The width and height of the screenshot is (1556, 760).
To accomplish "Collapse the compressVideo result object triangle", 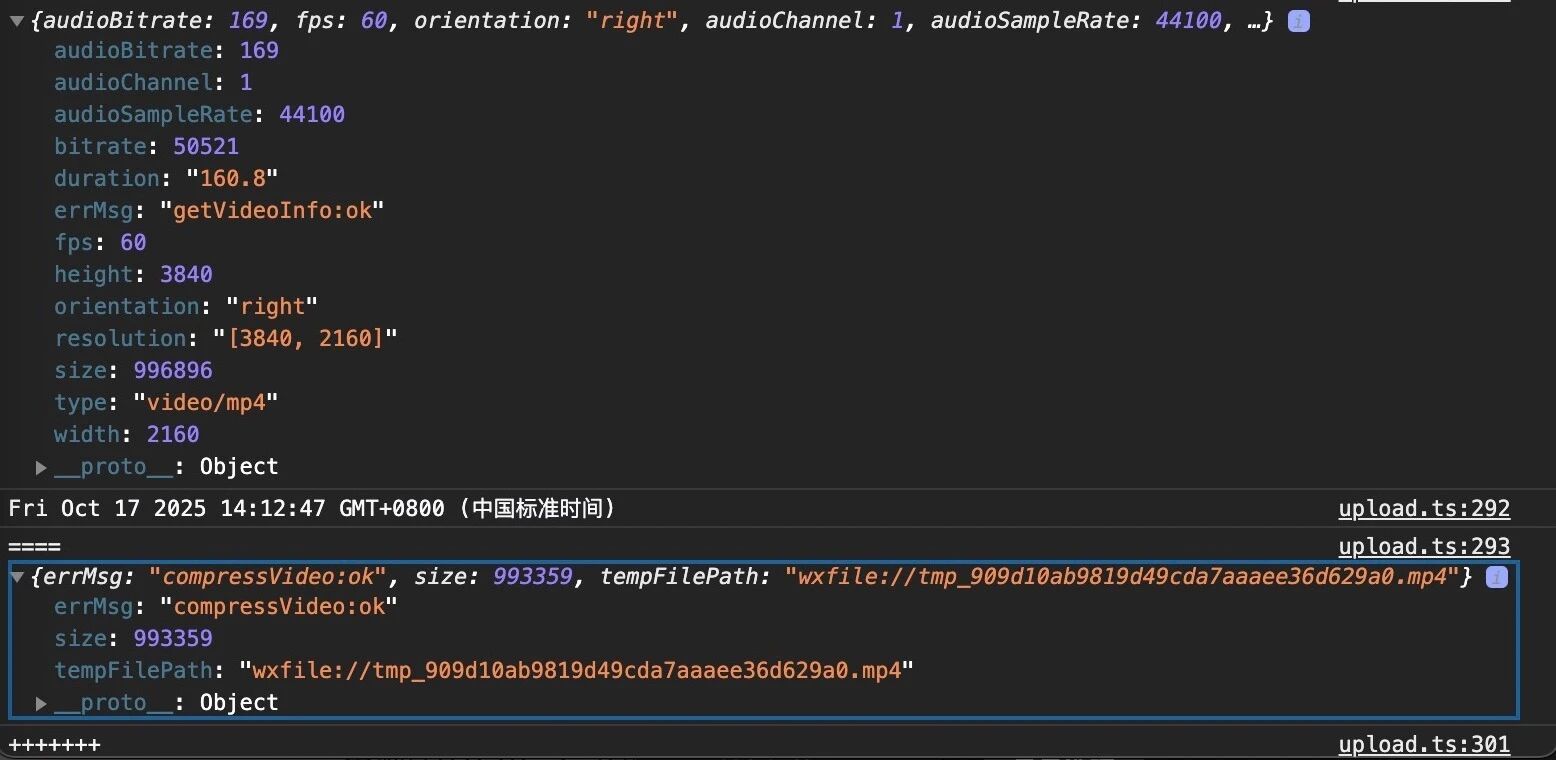I will [17, 577].
